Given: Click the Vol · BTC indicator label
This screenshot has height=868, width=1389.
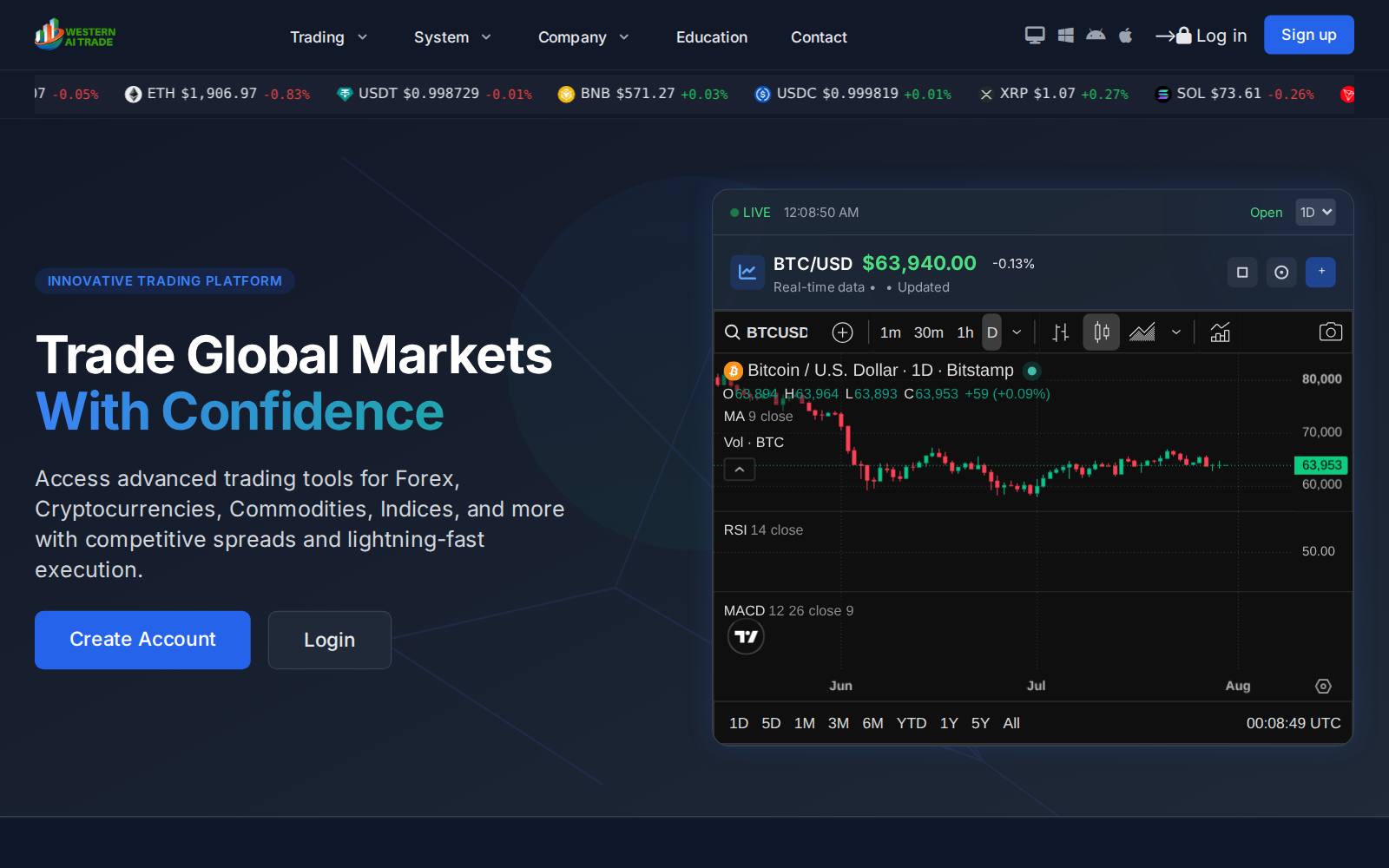Looking at the screenshot, I should click(754, 443).
